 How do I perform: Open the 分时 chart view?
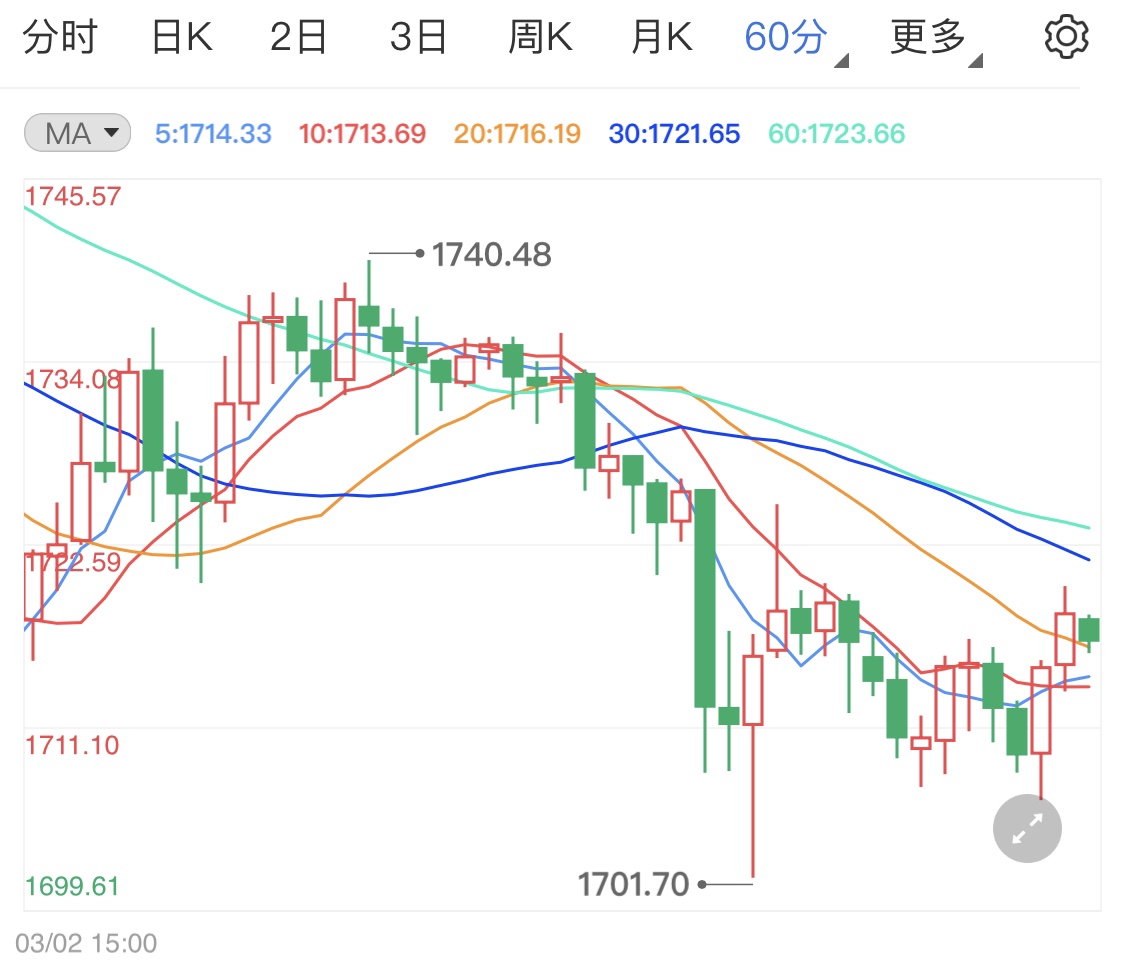61,36
